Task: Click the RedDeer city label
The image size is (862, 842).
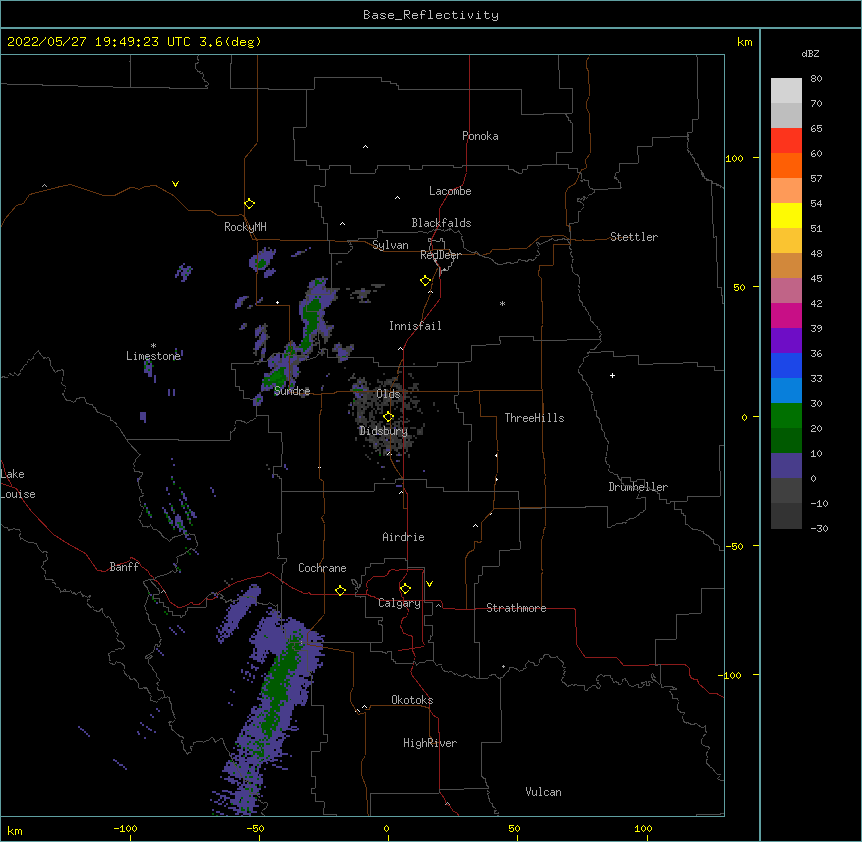Action: click(440, 255)
